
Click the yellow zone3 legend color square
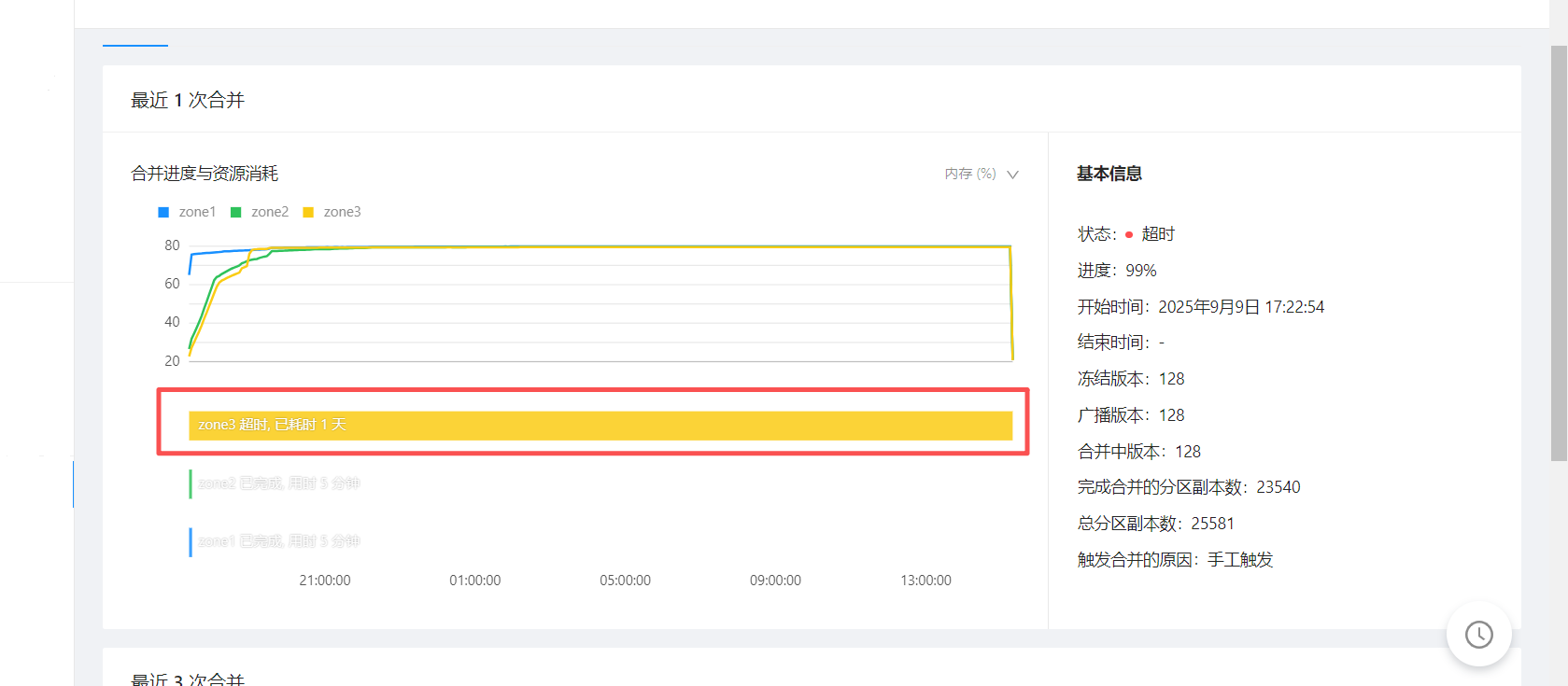[308, 212]
